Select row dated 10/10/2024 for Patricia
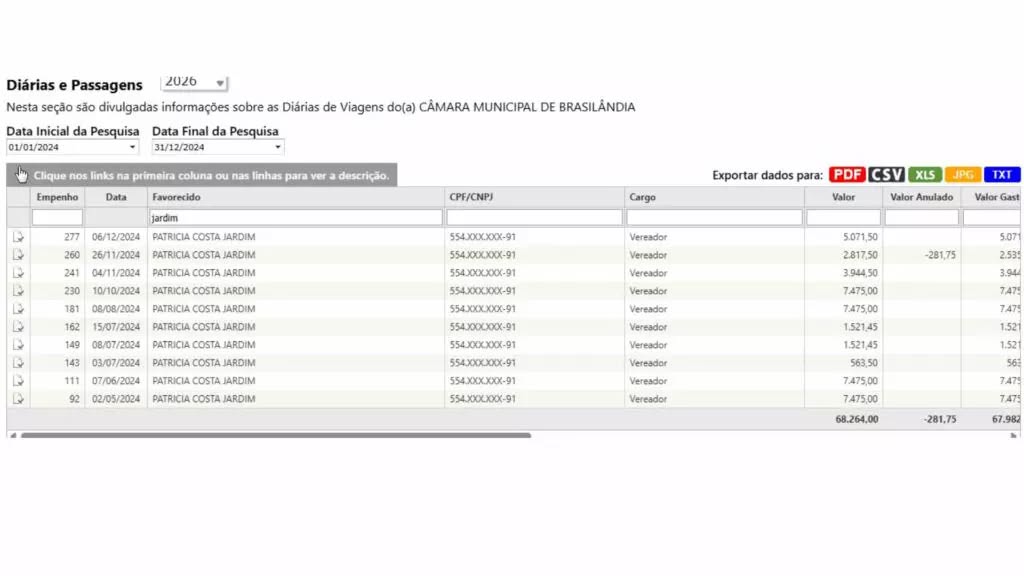The height and width of the screenshot is (576, 1024). (x=203, y=291)
